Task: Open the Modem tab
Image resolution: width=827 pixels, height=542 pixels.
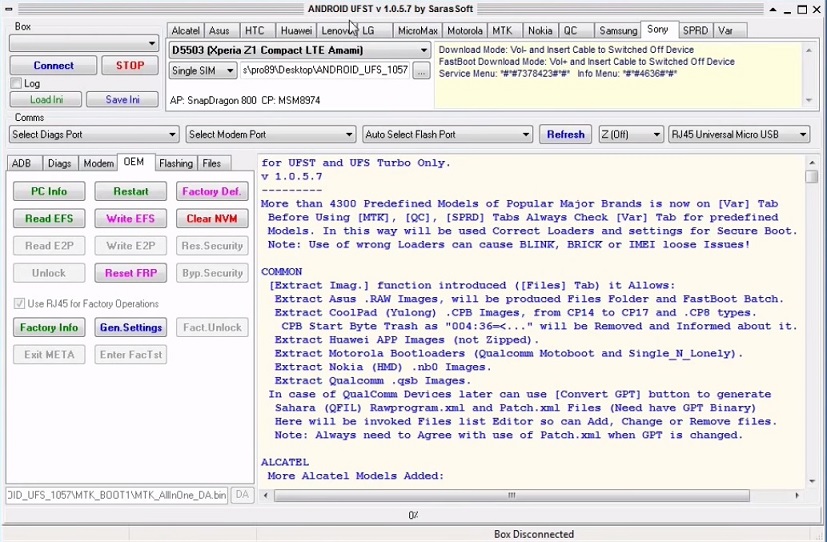Action: tap(98, 163)
